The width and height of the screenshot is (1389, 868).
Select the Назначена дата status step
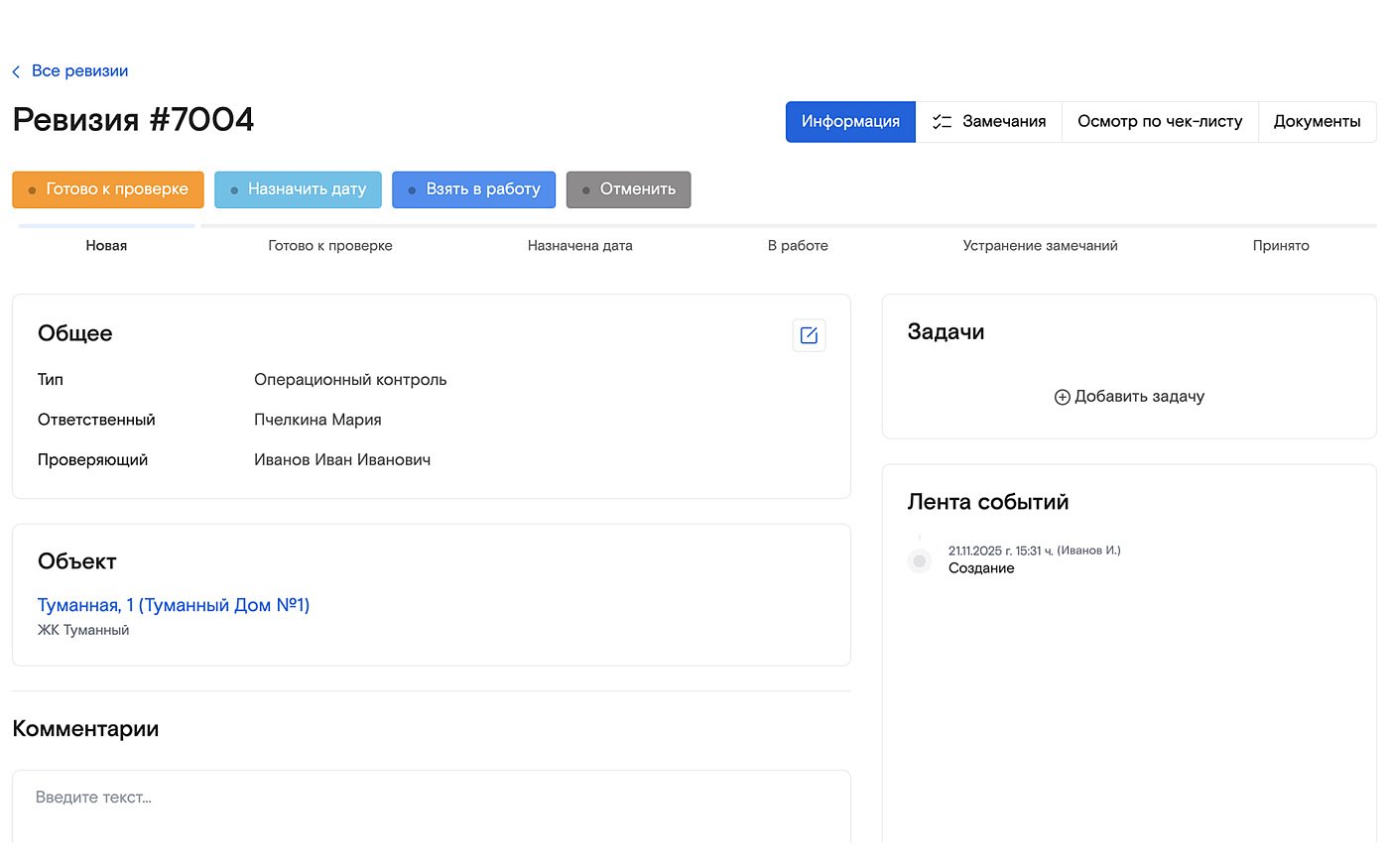(x=579, y=246)
